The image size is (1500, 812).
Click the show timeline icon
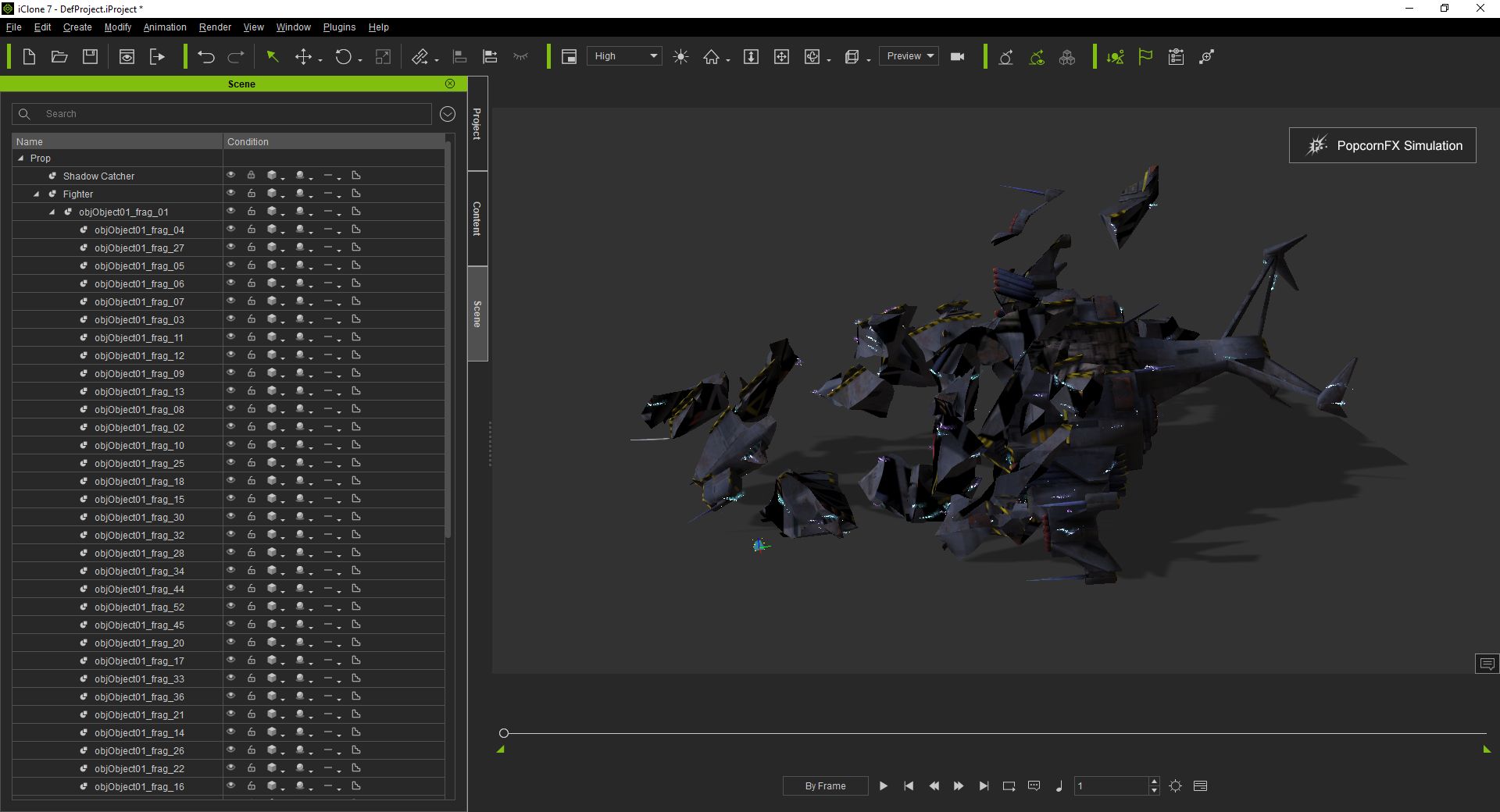point(1201,786)
